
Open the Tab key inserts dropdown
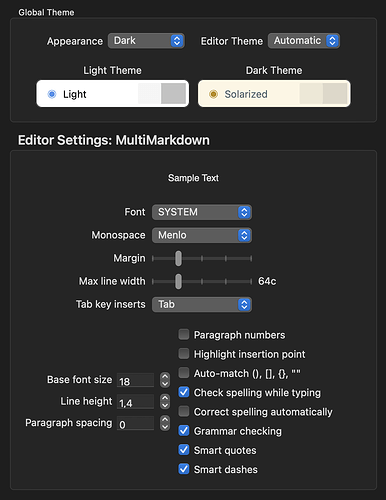pyautogui.click(x=202, y=305)
